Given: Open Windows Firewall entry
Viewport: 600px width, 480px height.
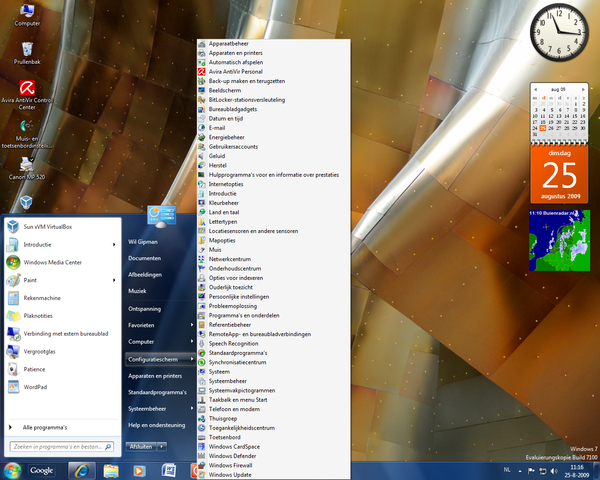Looking at the screenshot, I should 274,465.
